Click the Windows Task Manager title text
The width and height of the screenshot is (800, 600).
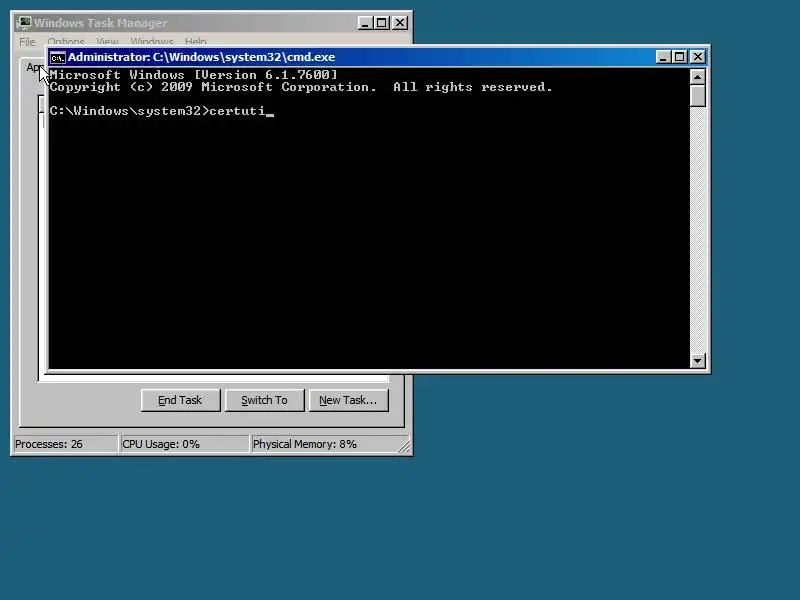coord(101,23)
